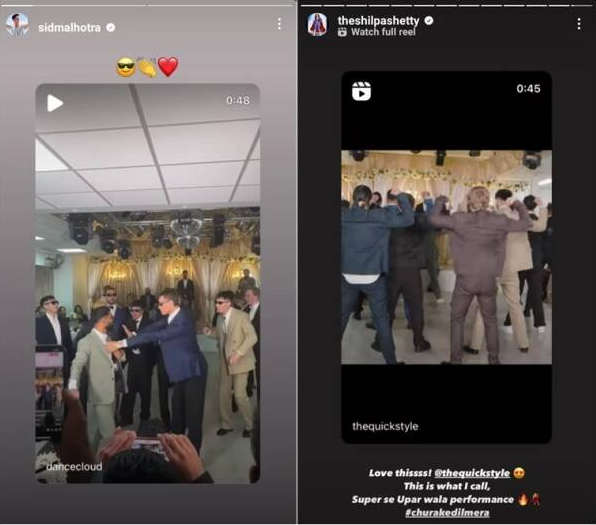Open three-dot menu on theshilpashetty story

click(x=579, y=24)
